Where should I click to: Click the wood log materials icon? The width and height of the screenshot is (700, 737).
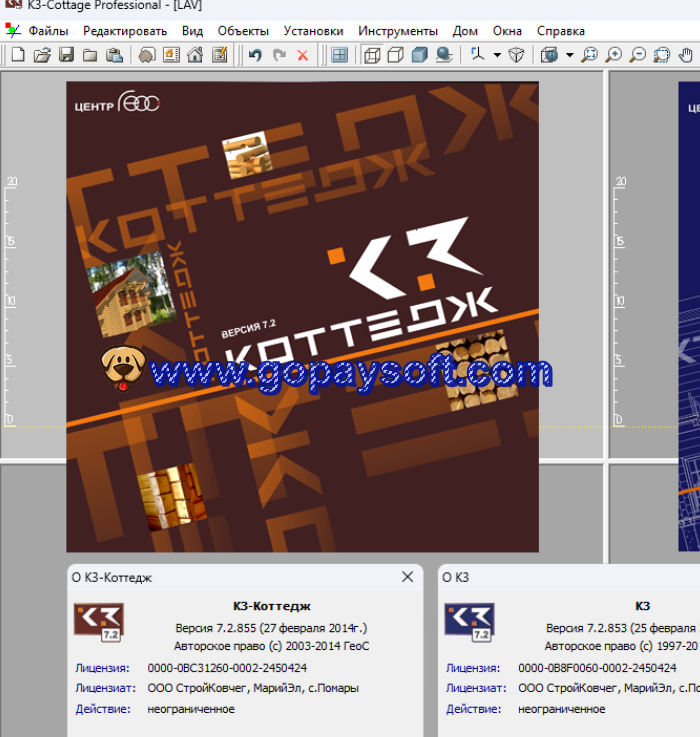coord(147,55)
